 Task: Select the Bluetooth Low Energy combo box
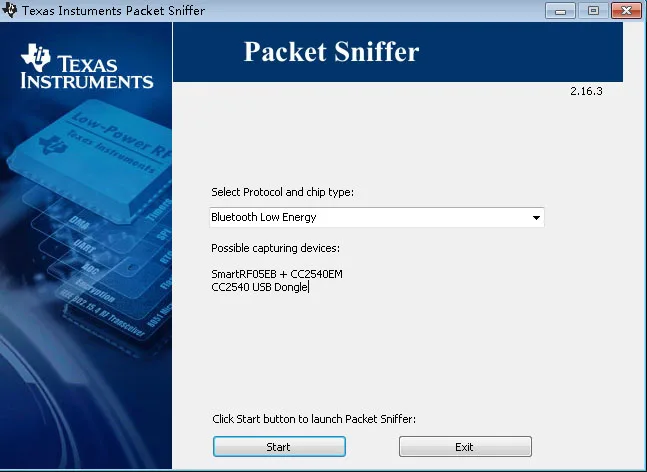pyautogui.click(x=377, y=217)
